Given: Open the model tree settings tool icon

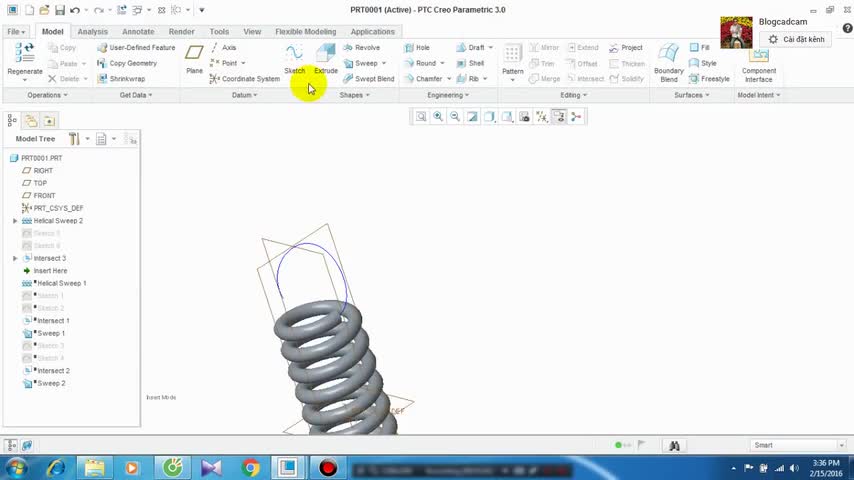Looking at the screenshot, I should [74, 139].
